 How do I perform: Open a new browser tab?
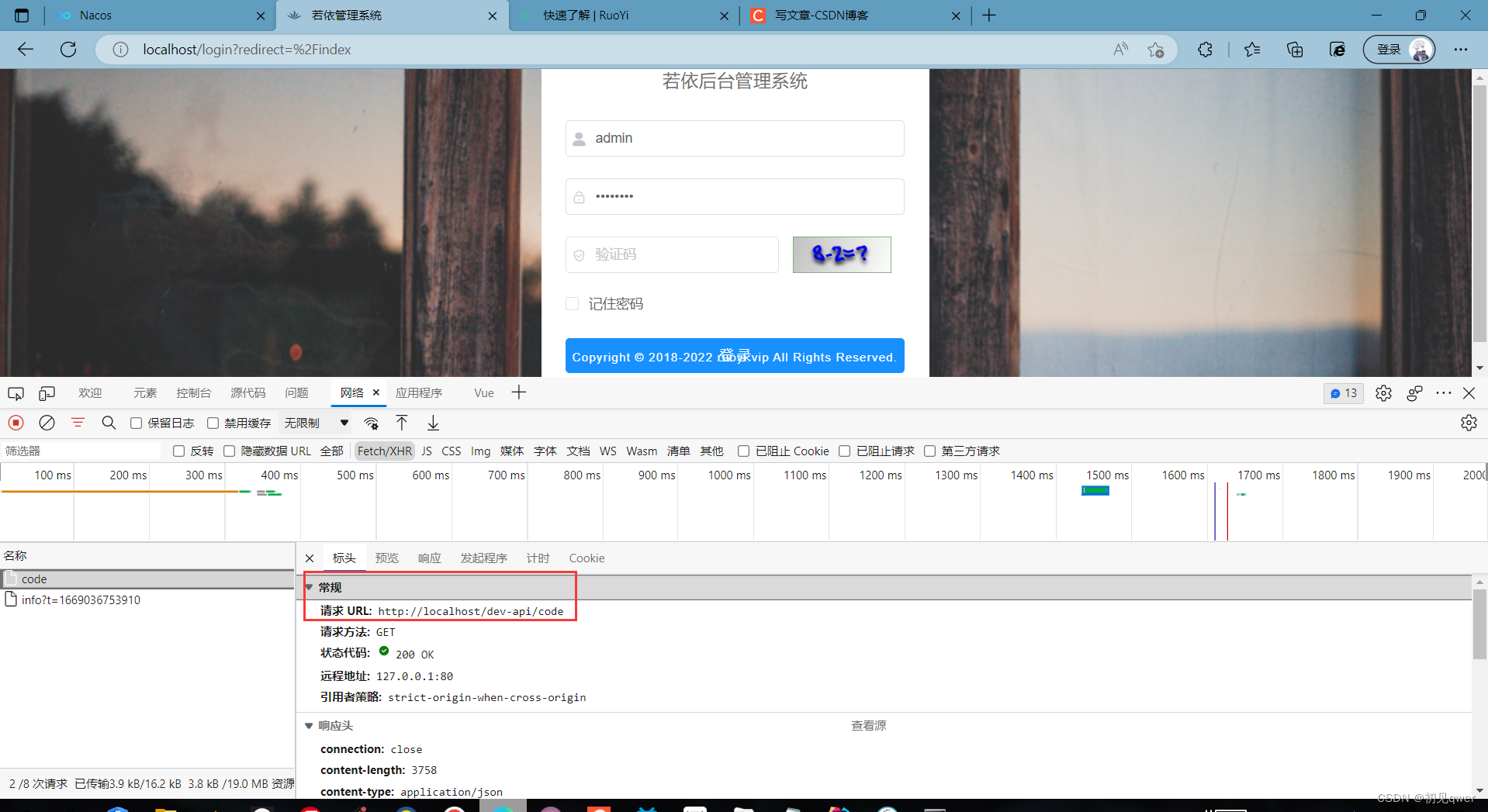989,16
